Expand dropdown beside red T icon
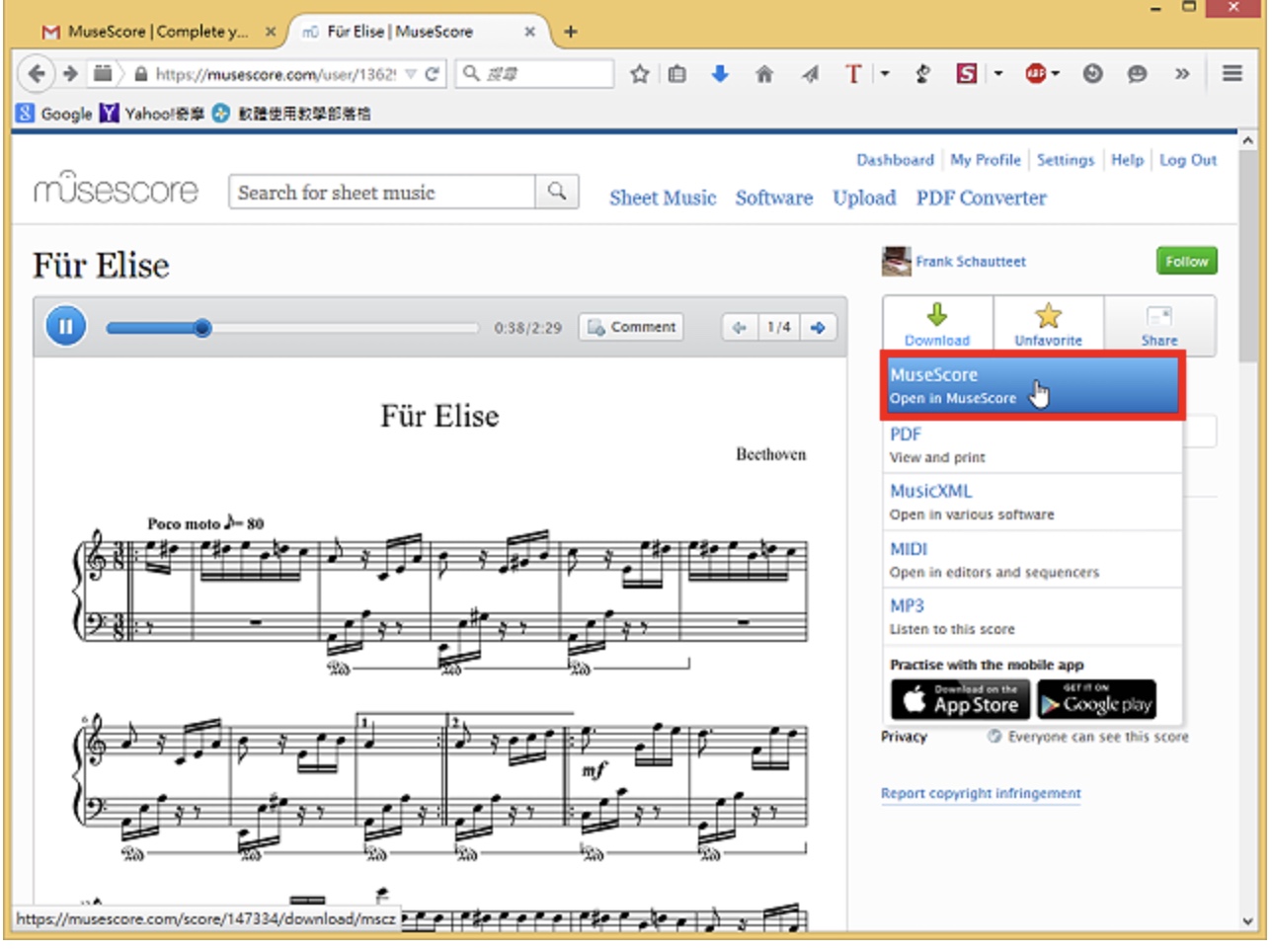The width and height of the screenshot is (1272, 952). pyautogui.click(x=885, y=74)
